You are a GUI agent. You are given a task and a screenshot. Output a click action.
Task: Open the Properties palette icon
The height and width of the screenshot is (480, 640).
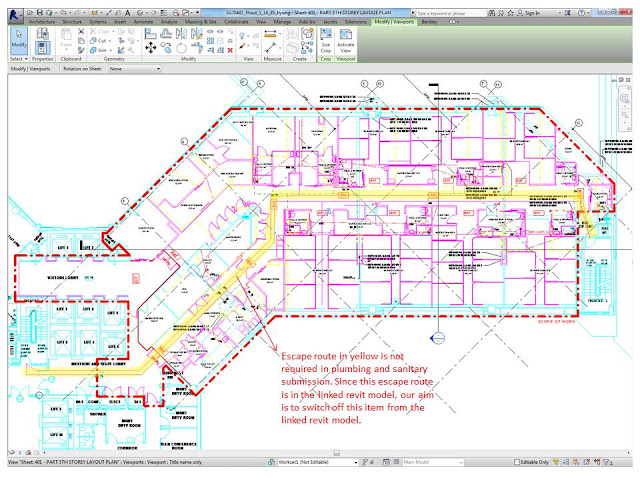[42, 48]
